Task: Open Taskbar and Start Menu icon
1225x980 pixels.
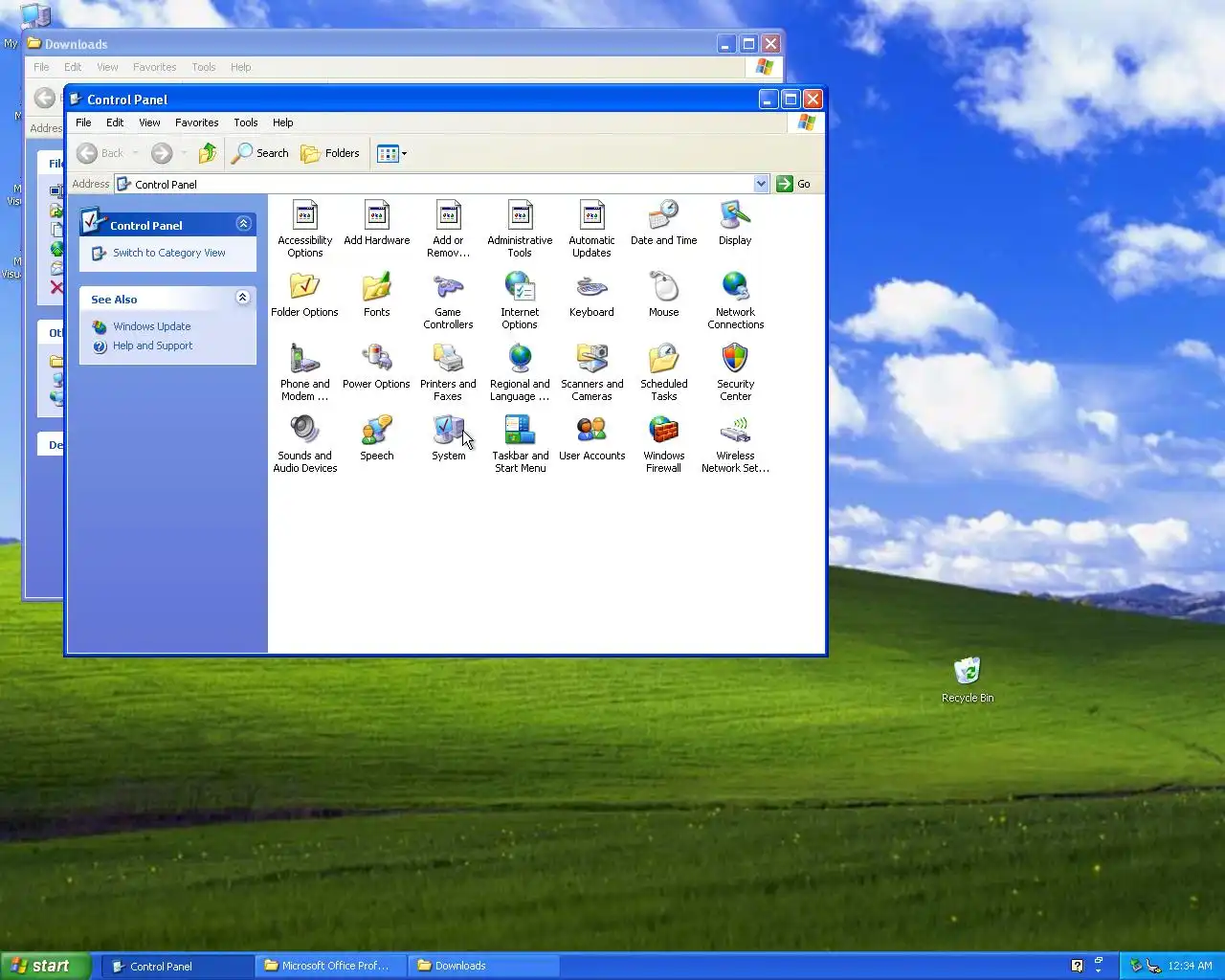Action: click(520, 443)
